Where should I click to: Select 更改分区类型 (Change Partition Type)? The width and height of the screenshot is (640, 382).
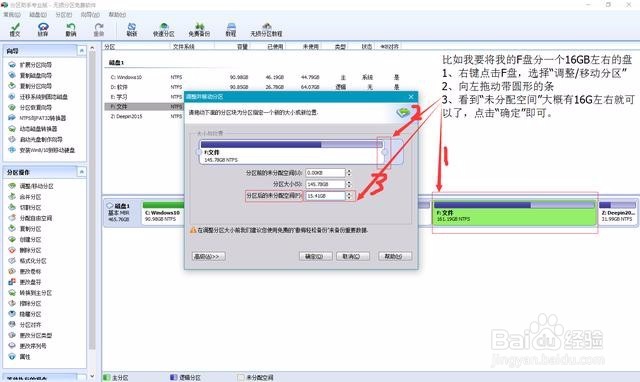[30, 335]
